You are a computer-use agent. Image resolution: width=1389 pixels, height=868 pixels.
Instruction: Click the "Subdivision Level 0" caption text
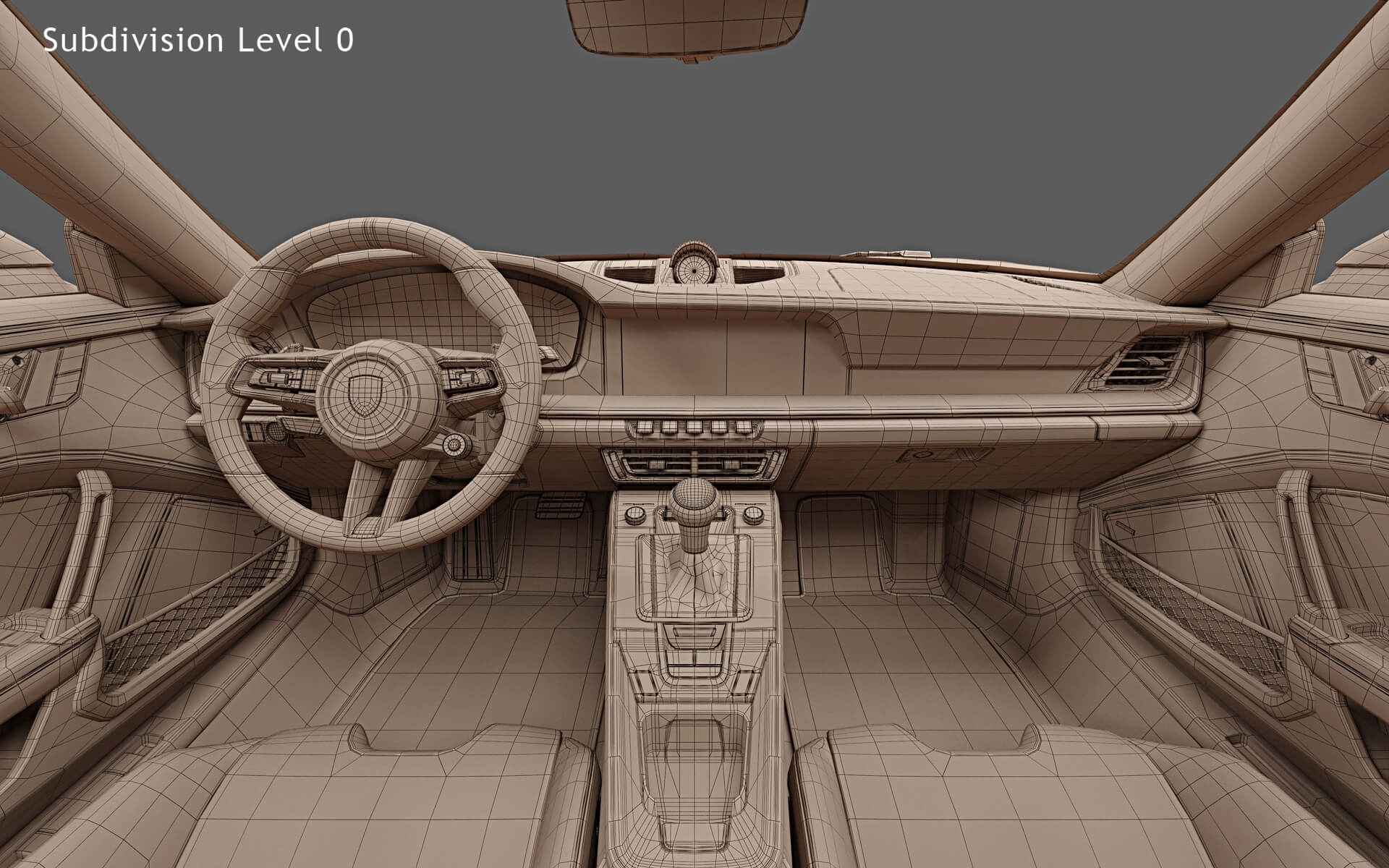[x=198, y=41]
